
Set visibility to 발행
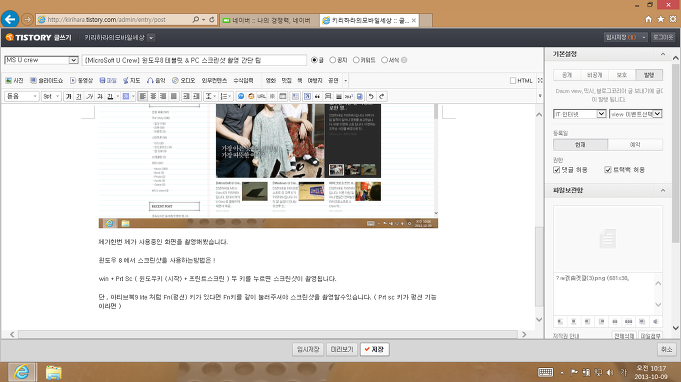[x=649, y=75]
